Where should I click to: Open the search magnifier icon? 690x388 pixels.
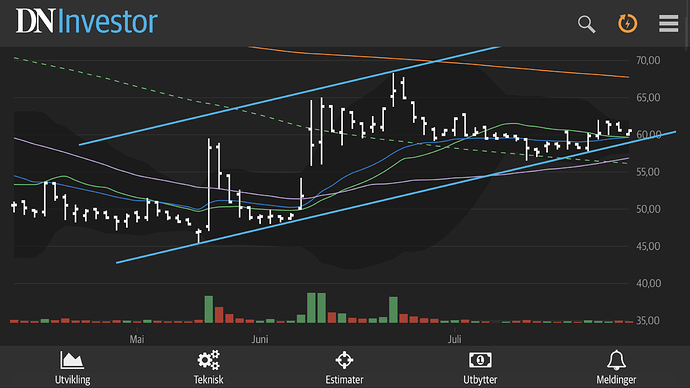point(586,24)
